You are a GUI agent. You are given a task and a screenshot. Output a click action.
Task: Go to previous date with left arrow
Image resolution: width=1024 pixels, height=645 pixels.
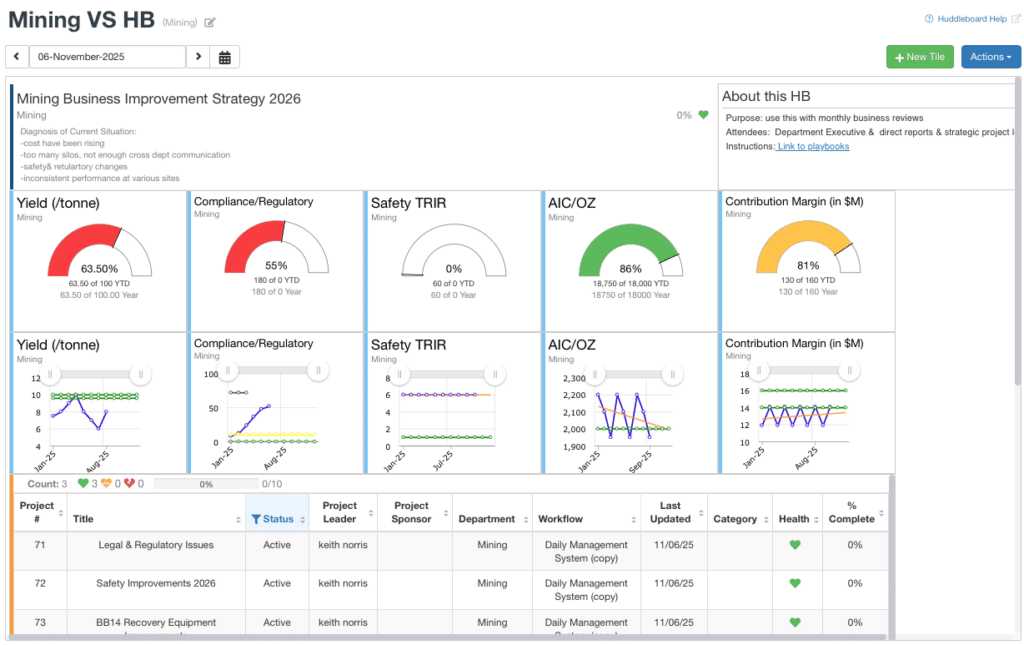(x=17, y=57)
